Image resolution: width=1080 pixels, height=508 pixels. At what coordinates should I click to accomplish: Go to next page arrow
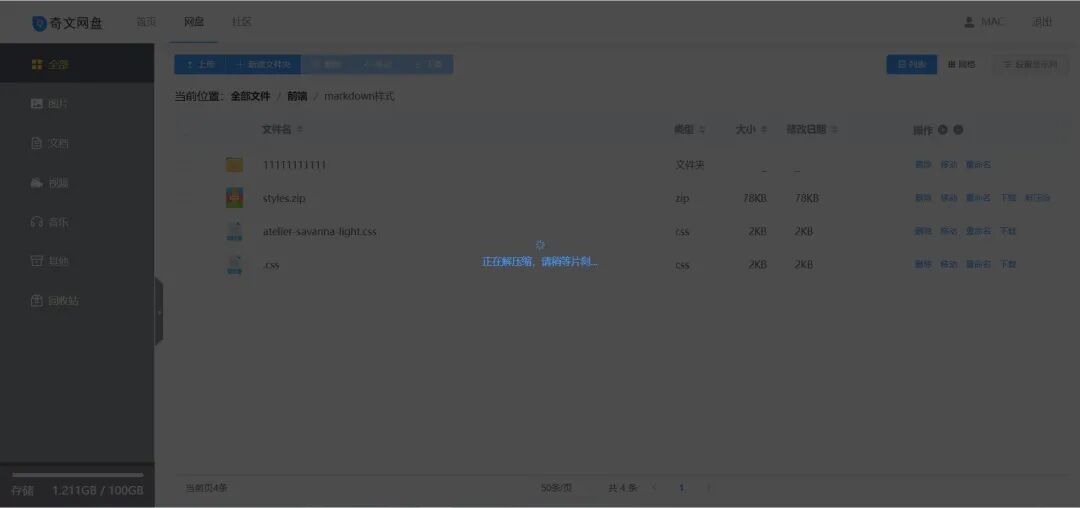[709, 488]
